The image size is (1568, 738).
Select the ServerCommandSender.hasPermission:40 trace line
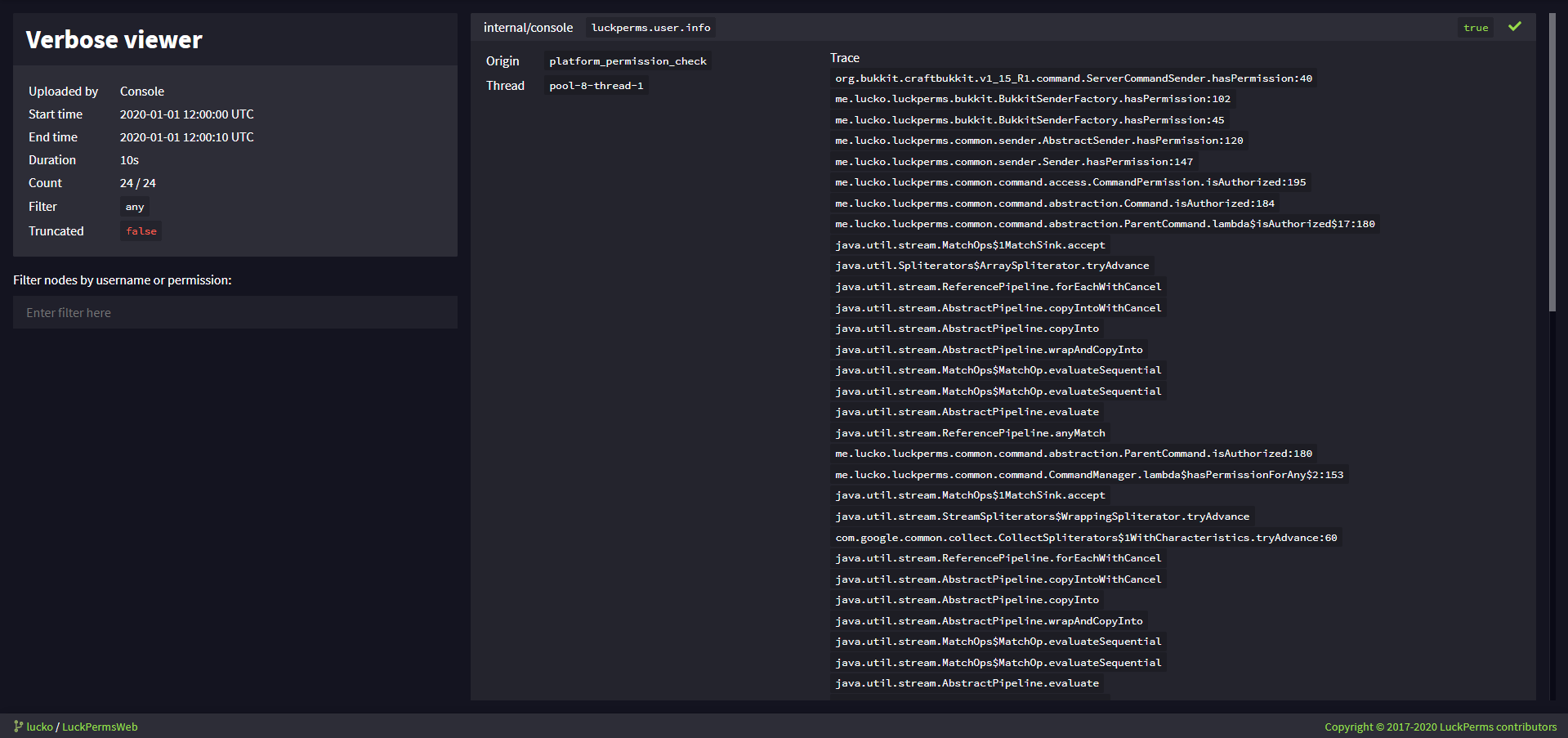click(x=1073, y=78)
